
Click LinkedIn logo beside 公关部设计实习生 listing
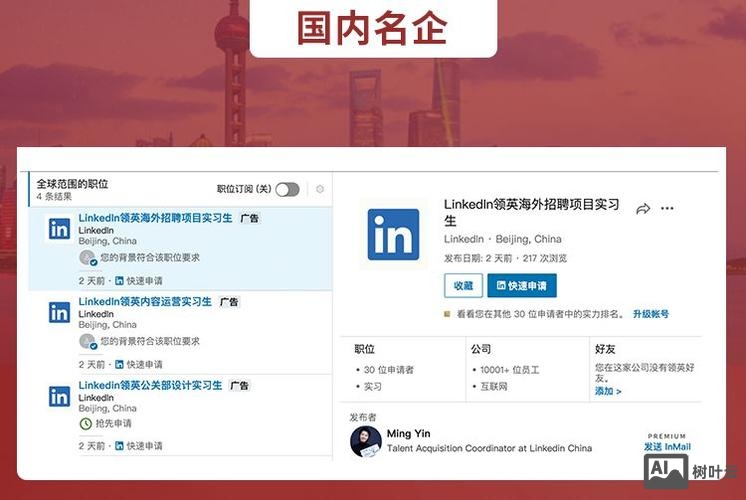59,396
